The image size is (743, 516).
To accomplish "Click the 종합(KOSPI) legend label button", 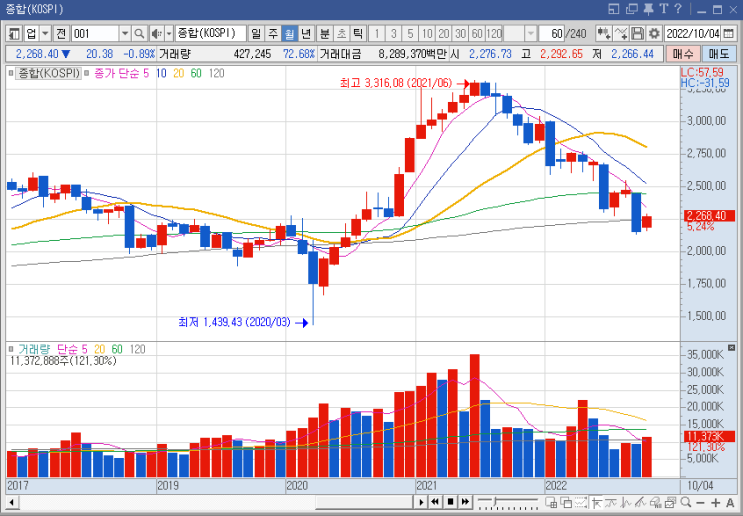I will tap(48, 73).
